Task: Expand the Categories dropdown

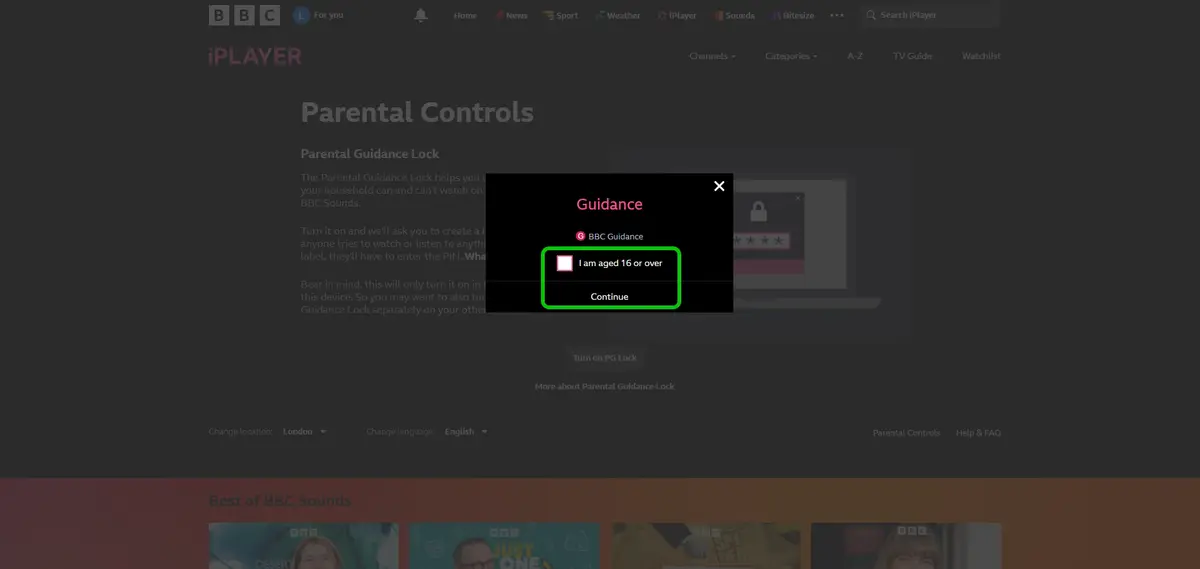Action: click(x=791, y=56)
